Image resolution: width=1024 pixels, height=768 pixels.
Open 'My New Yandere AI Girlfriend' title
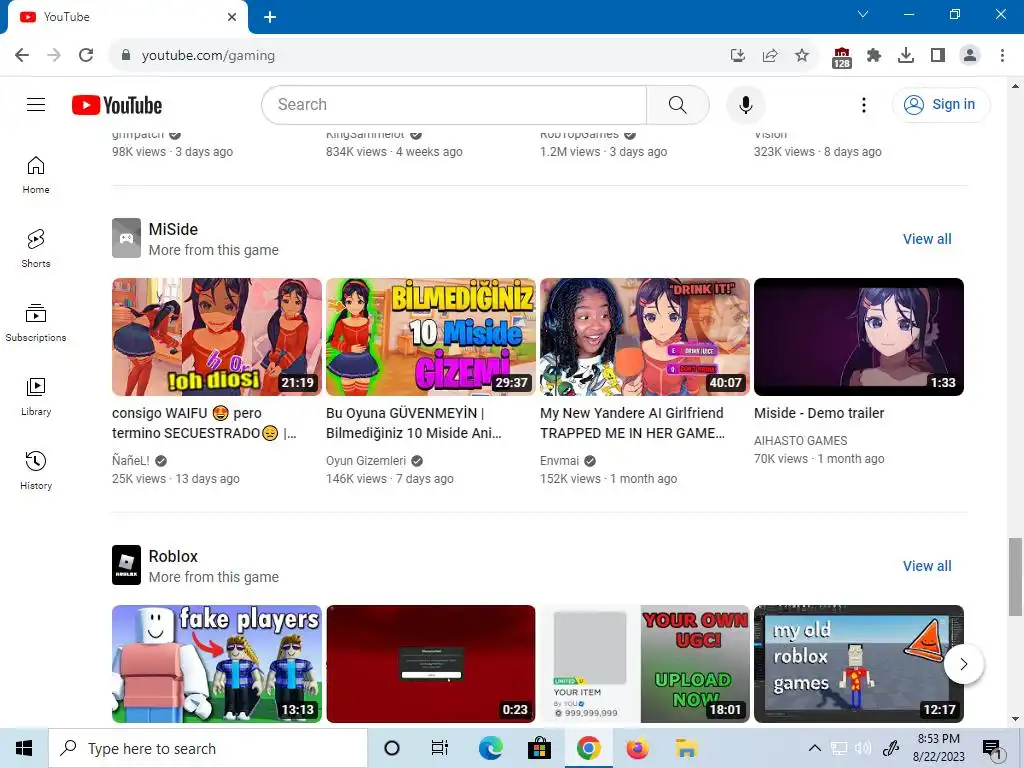click(x=633, y=423)
